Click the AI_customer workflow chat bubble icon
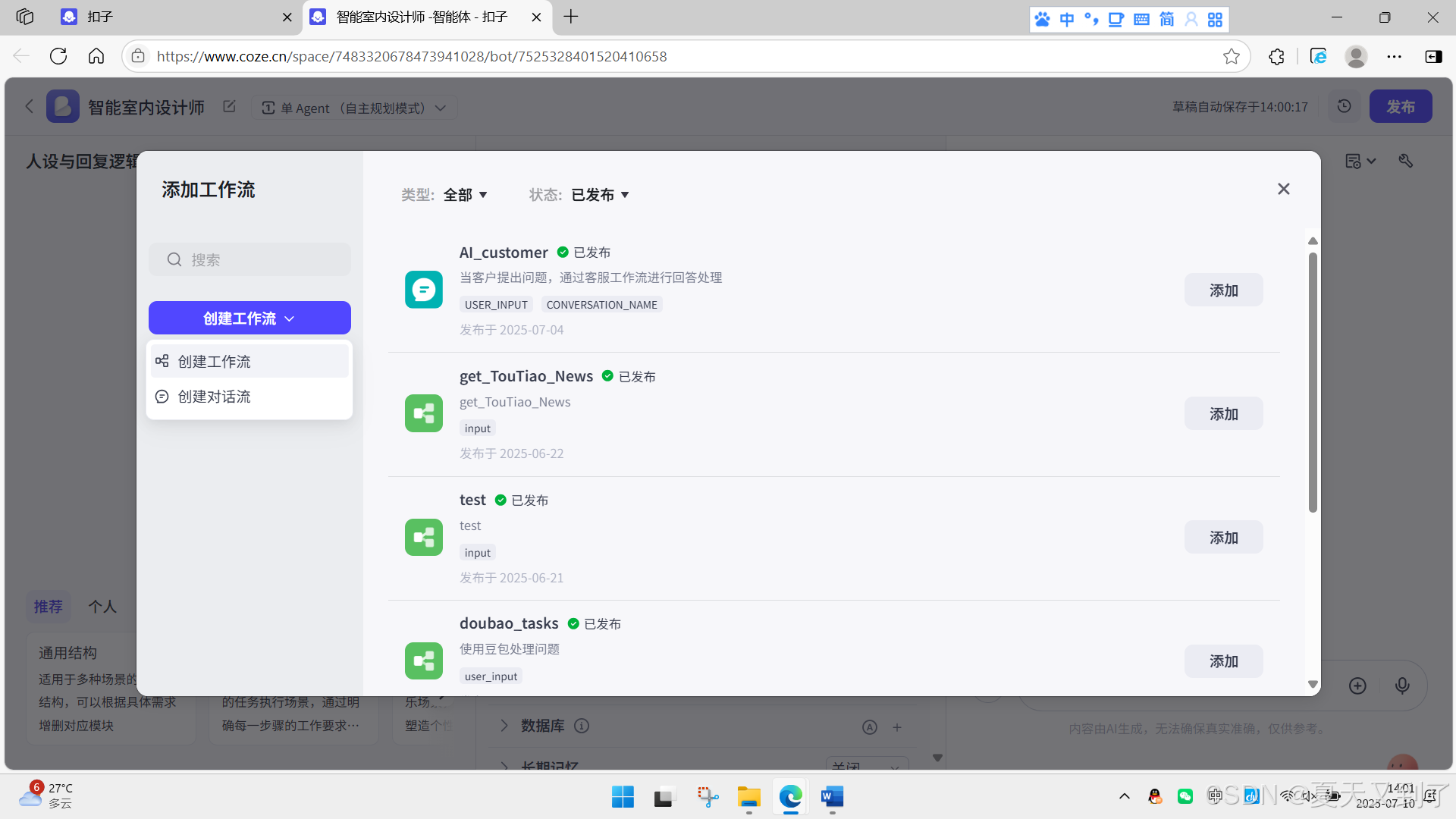Viewport: 1456px width, 819px height. pos(423,290)
